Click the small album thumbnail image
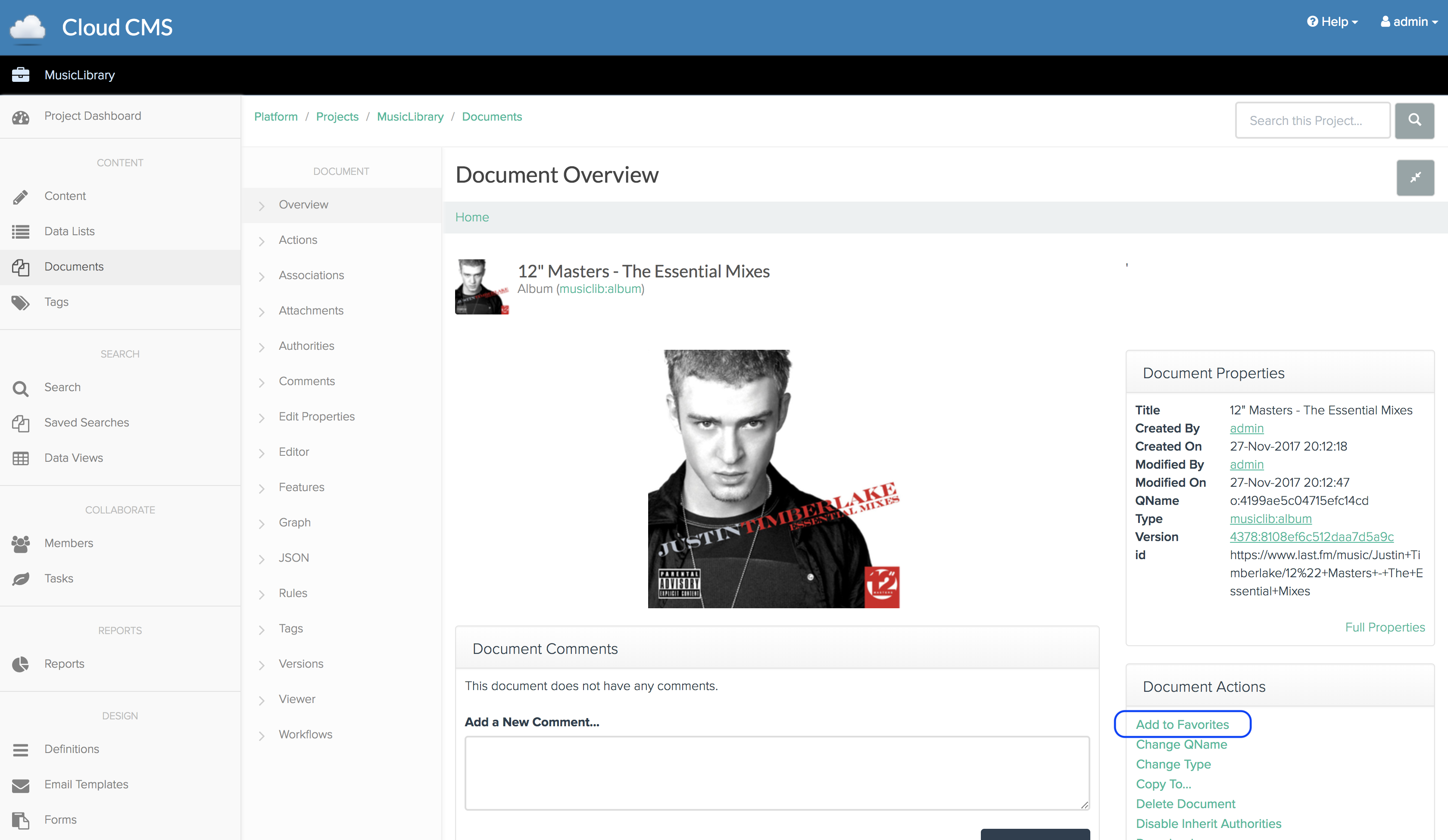1448x840 pixels. (x=482, y=287)
